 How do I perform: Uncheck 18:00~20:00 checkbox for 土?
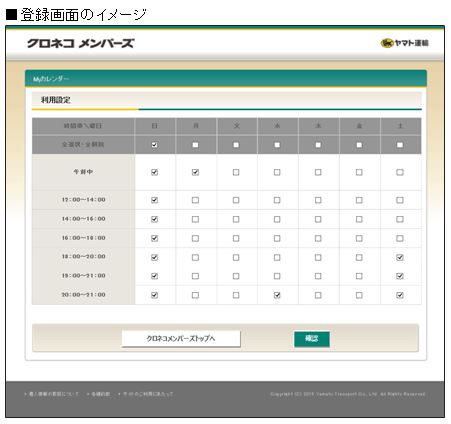click(x=400, y=257)
